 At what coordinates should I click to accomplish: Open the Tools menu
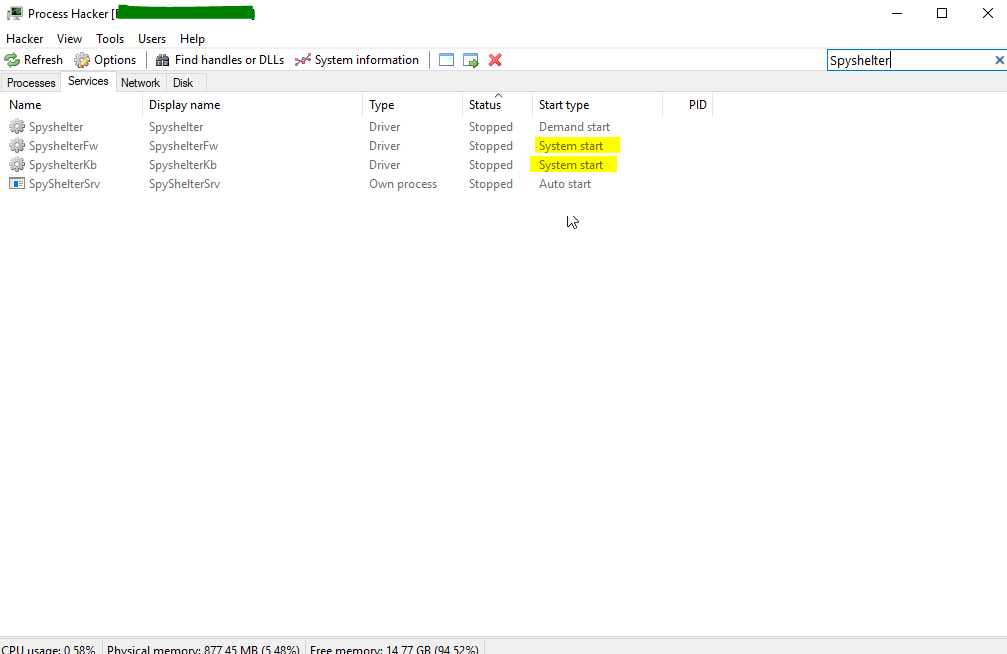[x=110, y=39]
